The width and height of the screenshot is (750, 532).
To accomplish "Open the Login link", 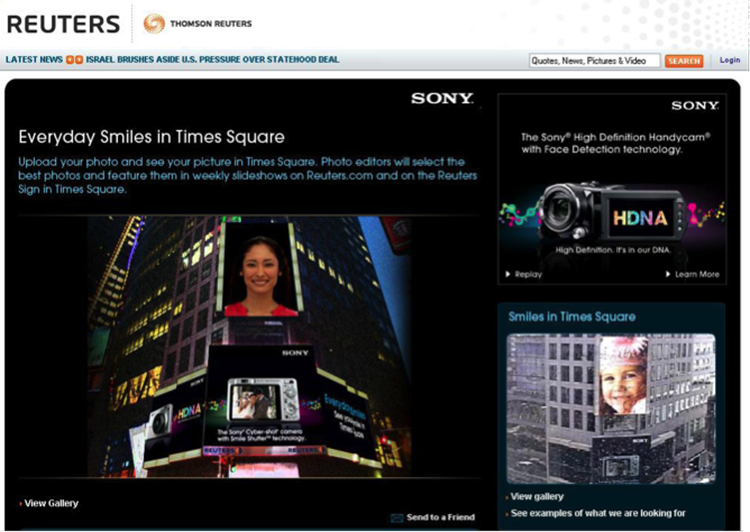I will [730, 60].
